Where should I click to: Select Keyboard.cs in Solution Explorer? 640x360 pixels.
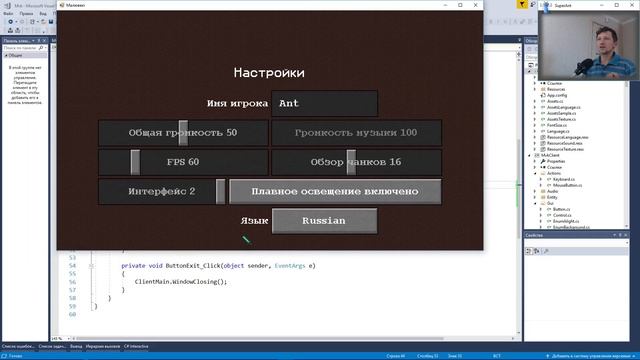tap(564, 179)
